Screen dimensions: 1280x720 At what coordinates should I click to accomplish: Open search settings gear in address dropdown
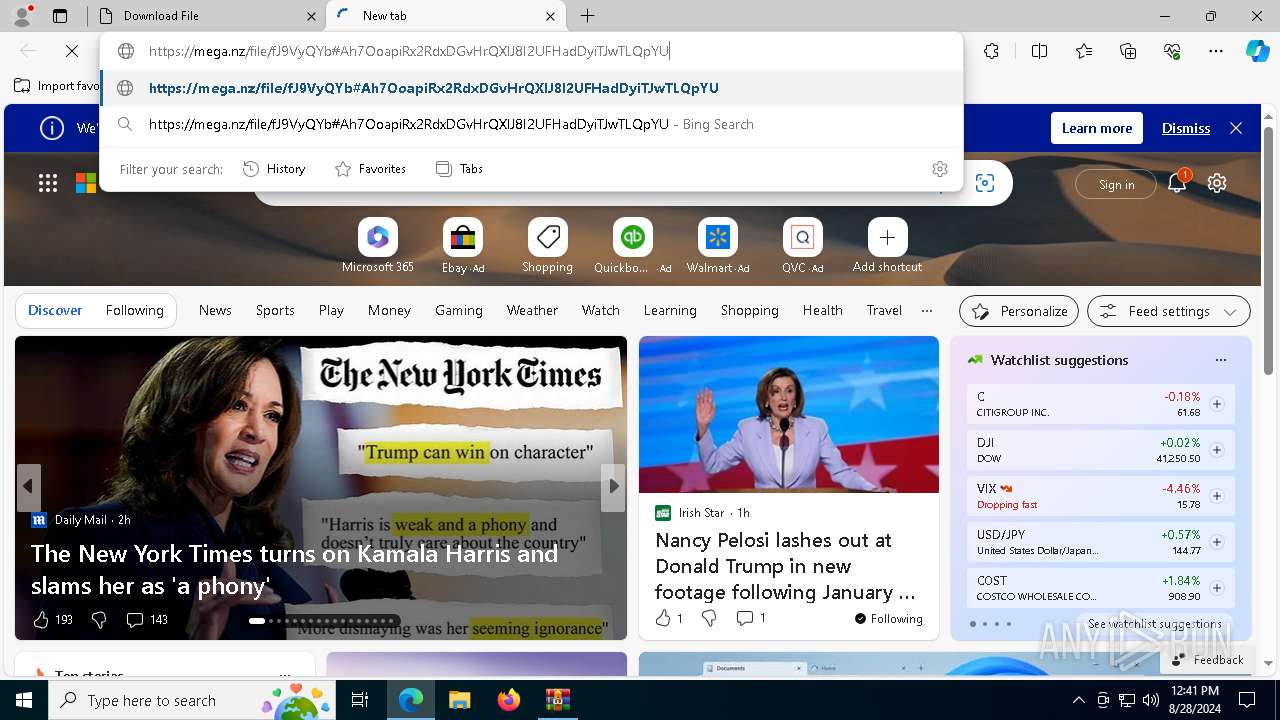click(939, 169)
